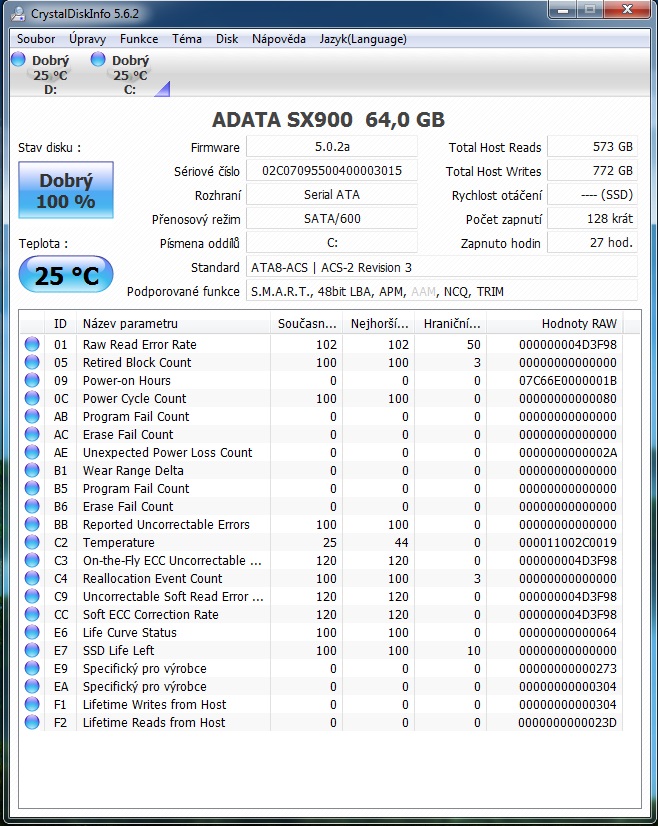Click the ADATA SX900 64,0 GB title
Screen dimensions: 658x826
[x=328, y=120]
